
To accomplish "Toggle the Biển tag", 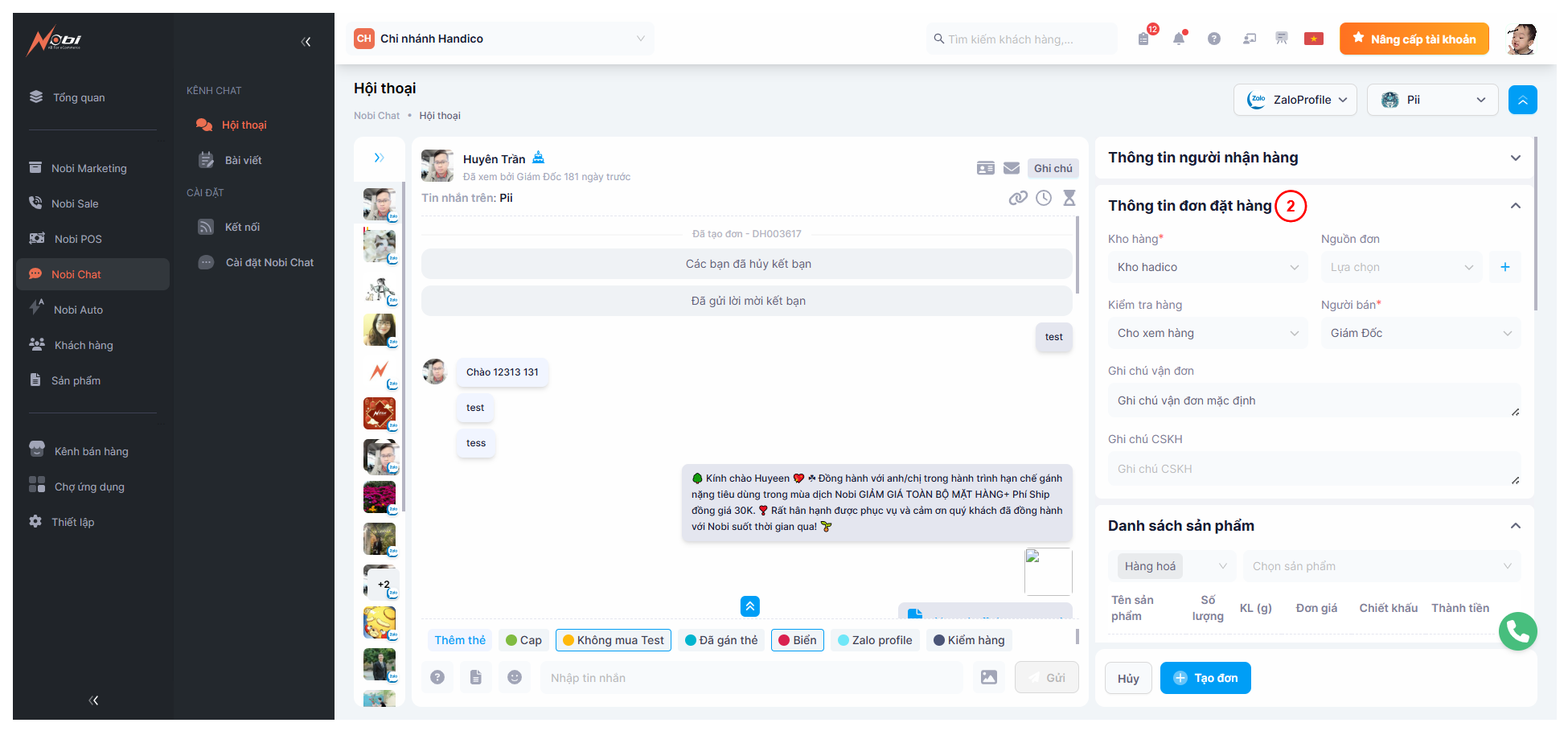I will coord(797,640).
